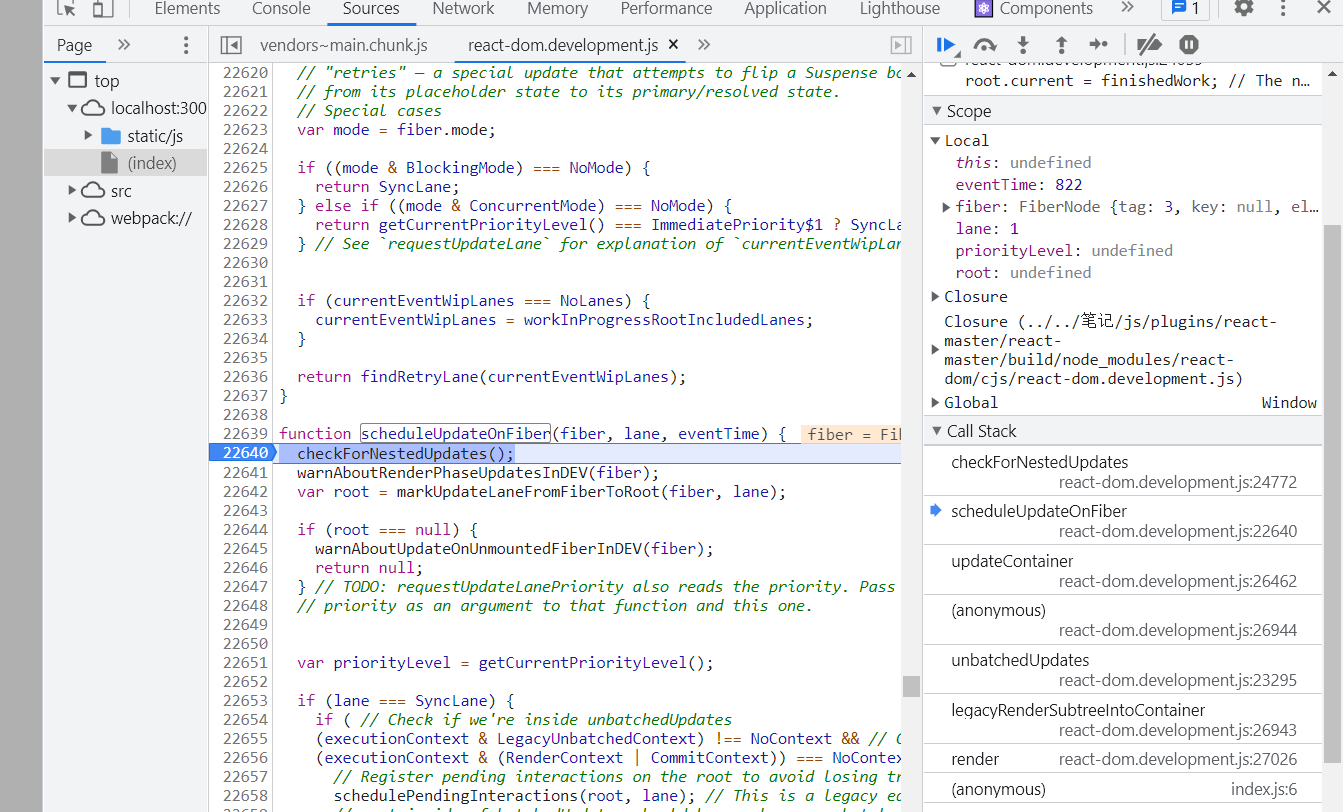Deactivate all breakpoints
1343x812 pixels.
point(1148,44)
